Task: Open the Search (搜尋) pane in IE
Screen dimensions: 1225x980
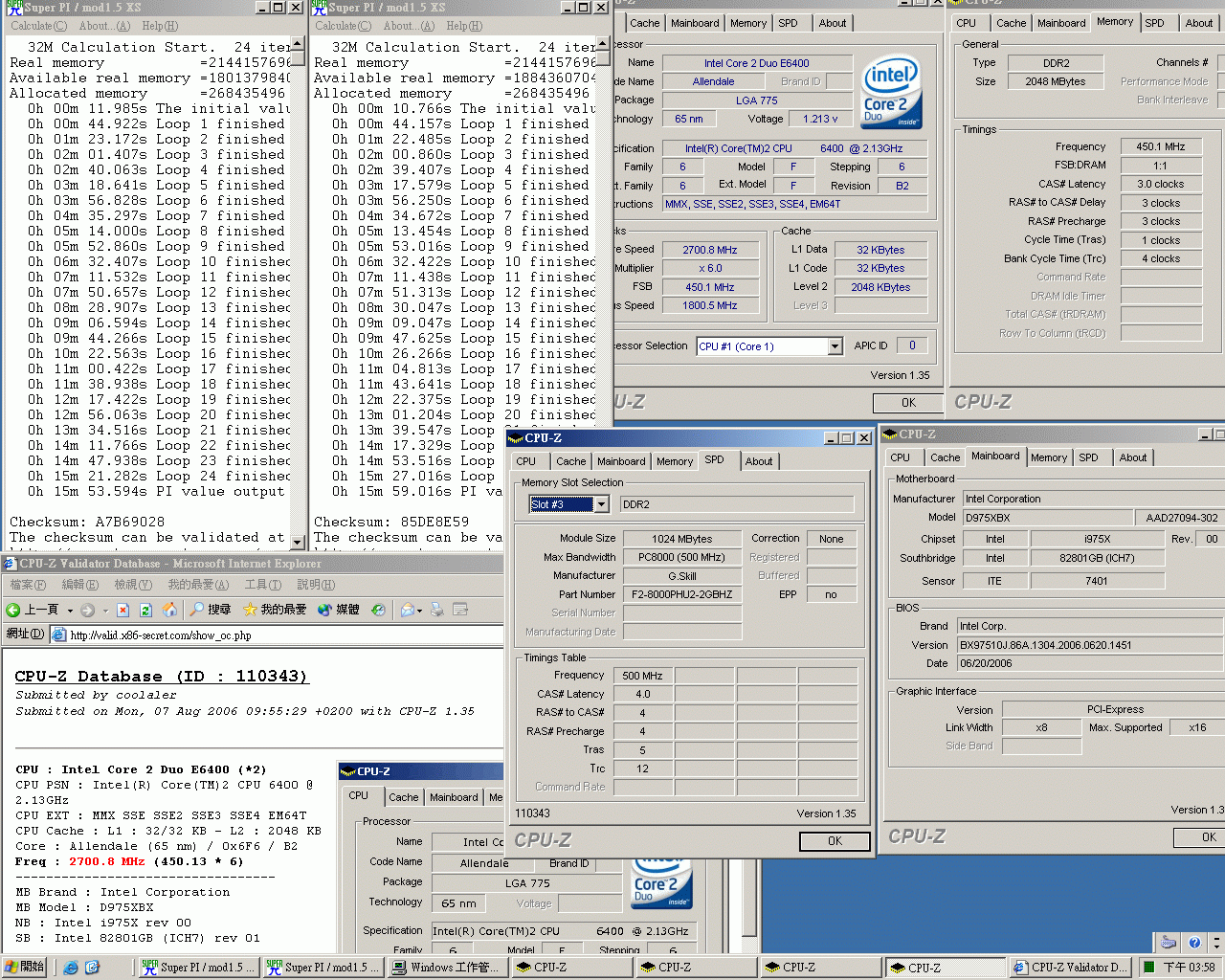Action: coord(210,610)
